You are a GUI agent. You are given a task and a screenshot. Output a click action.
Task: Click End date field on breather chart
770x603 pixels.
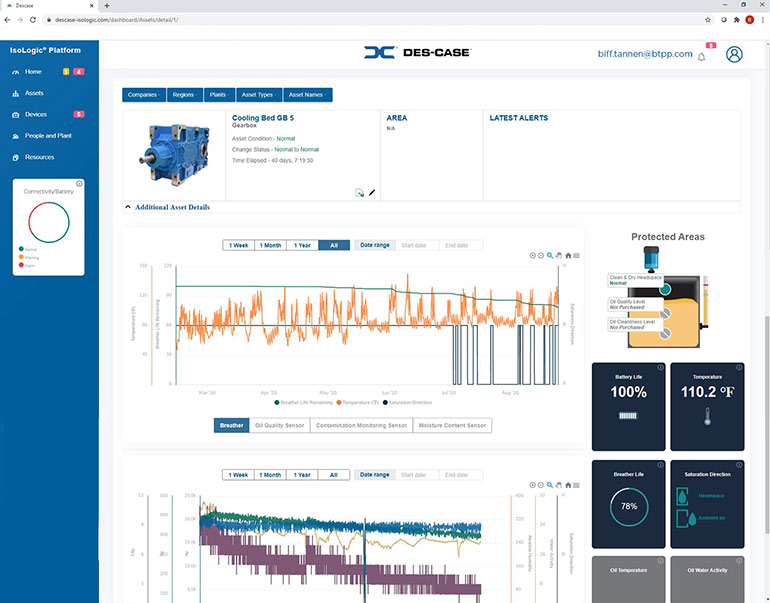coord(460,245)
